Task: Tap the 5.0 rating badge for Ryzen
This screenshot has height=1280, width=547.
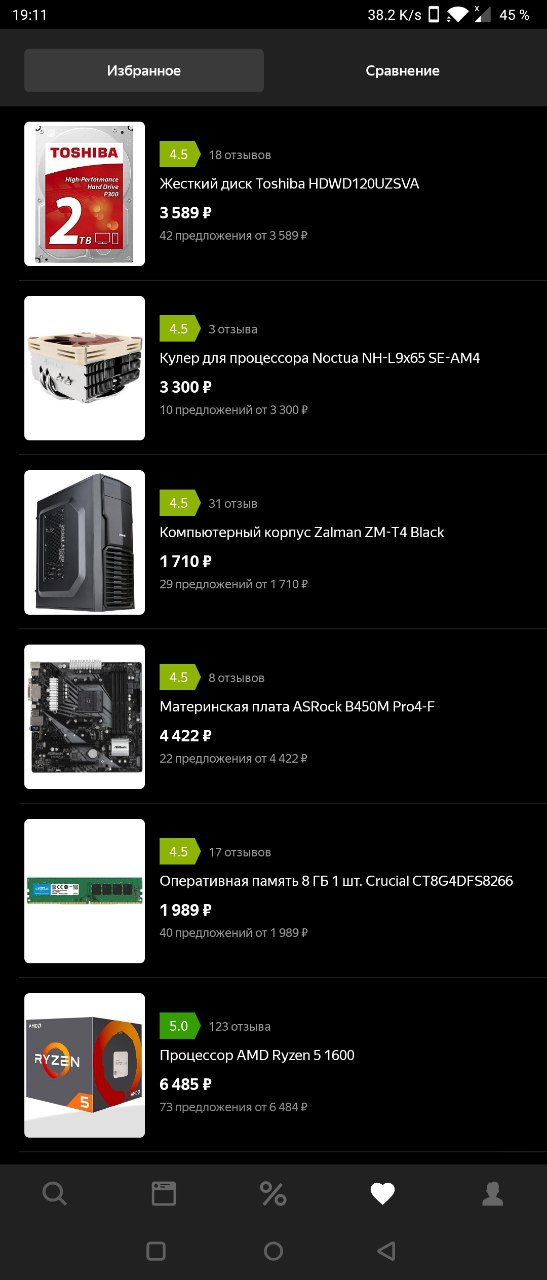Action: (x=179, y=1026)
